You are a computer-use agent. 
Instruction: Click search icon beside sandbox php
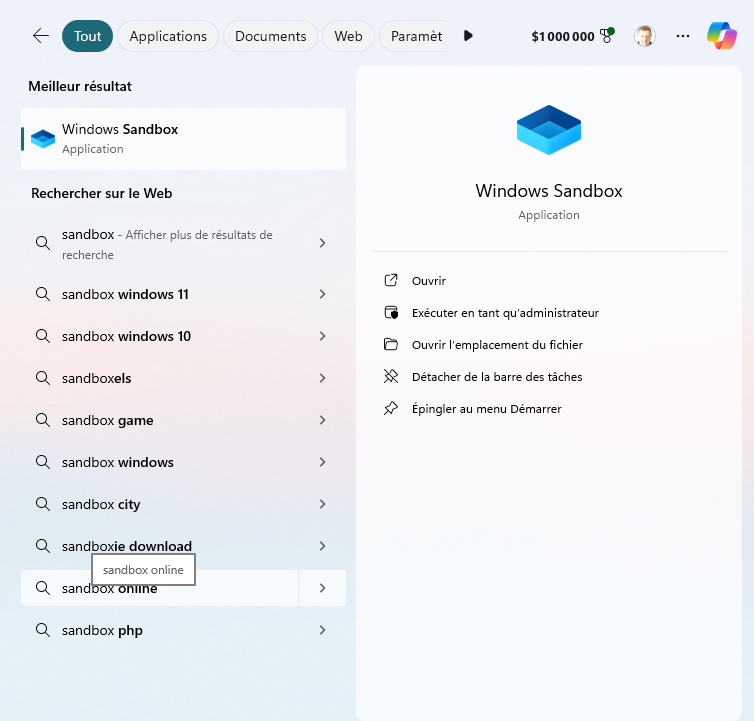pyautogui.click(x=43, y=630)
